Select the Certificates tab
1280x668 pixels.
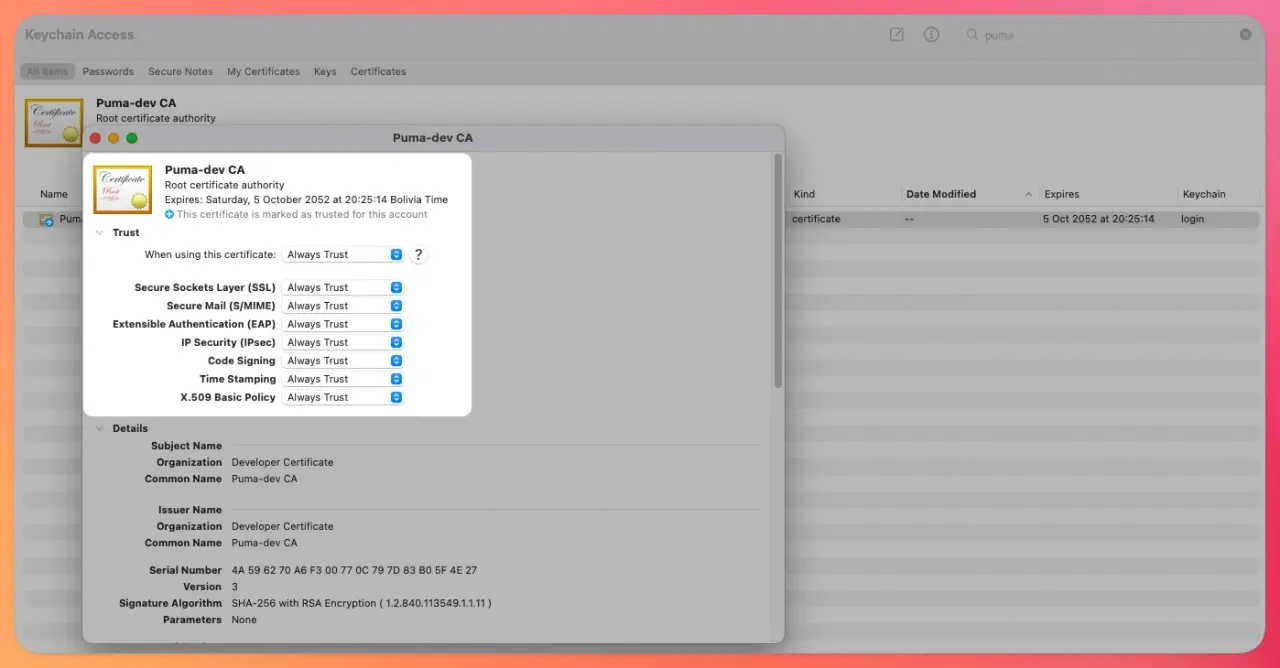[378, 71]
